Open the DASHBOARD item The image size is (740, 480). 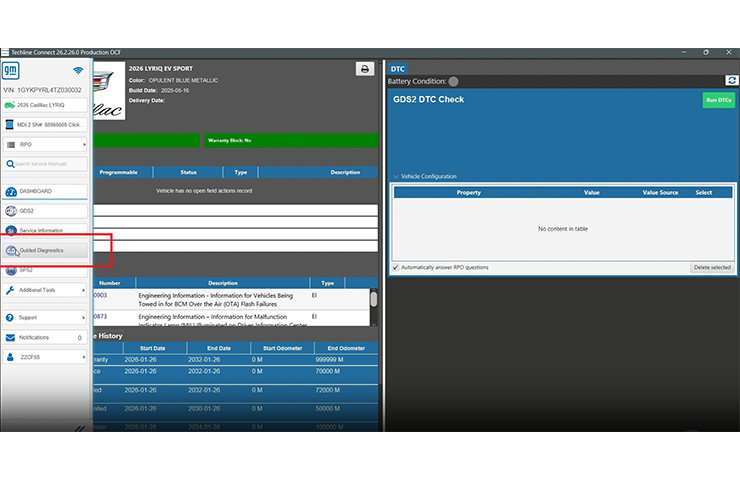(x=45, y=191)
